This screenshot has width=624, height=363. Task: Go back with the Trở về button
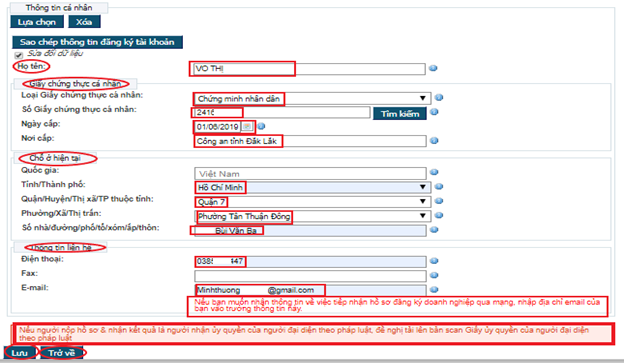62,353
